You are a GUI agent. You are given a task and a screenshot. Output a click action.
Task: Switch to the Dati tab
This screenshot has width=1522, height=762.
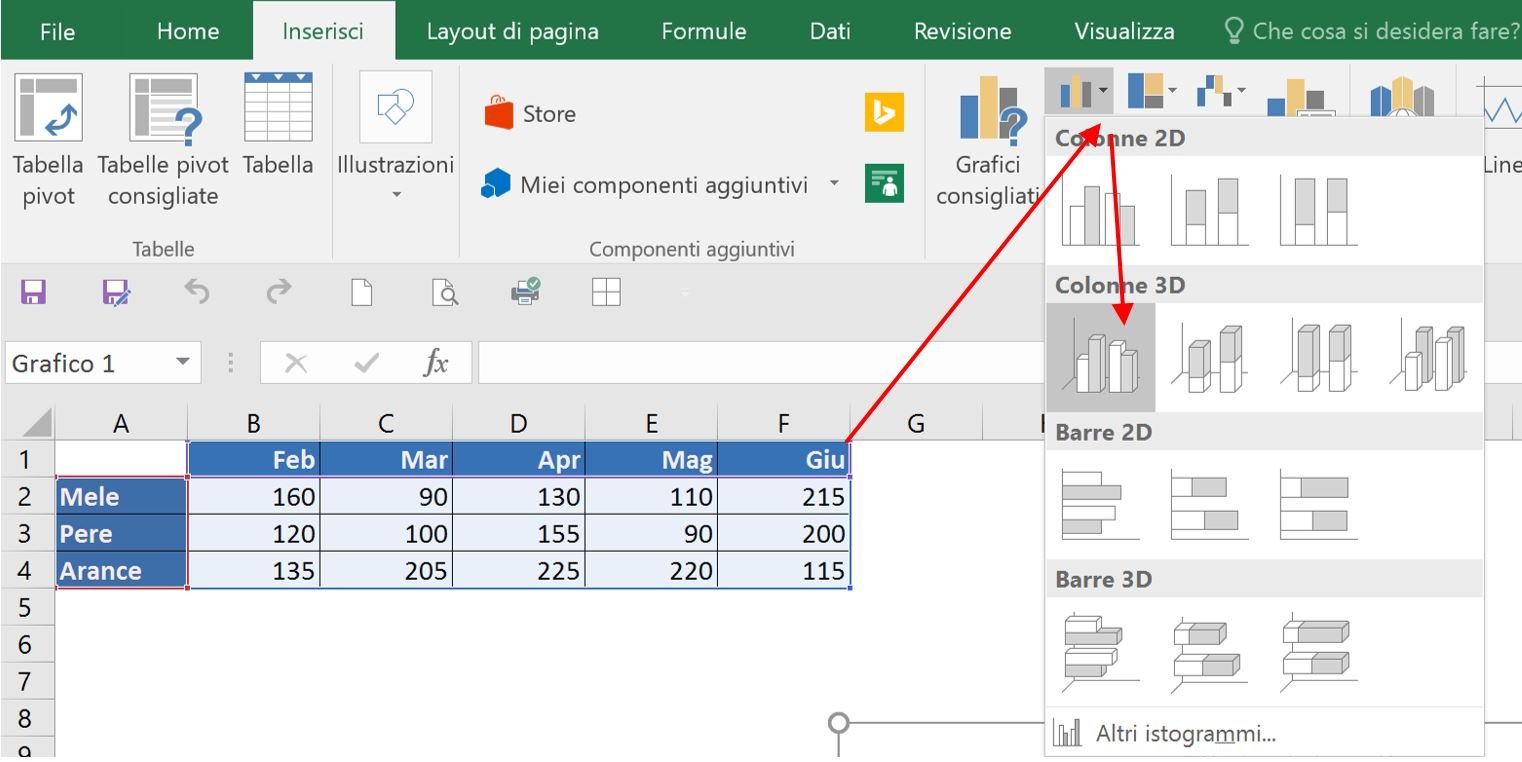point(830,31)
